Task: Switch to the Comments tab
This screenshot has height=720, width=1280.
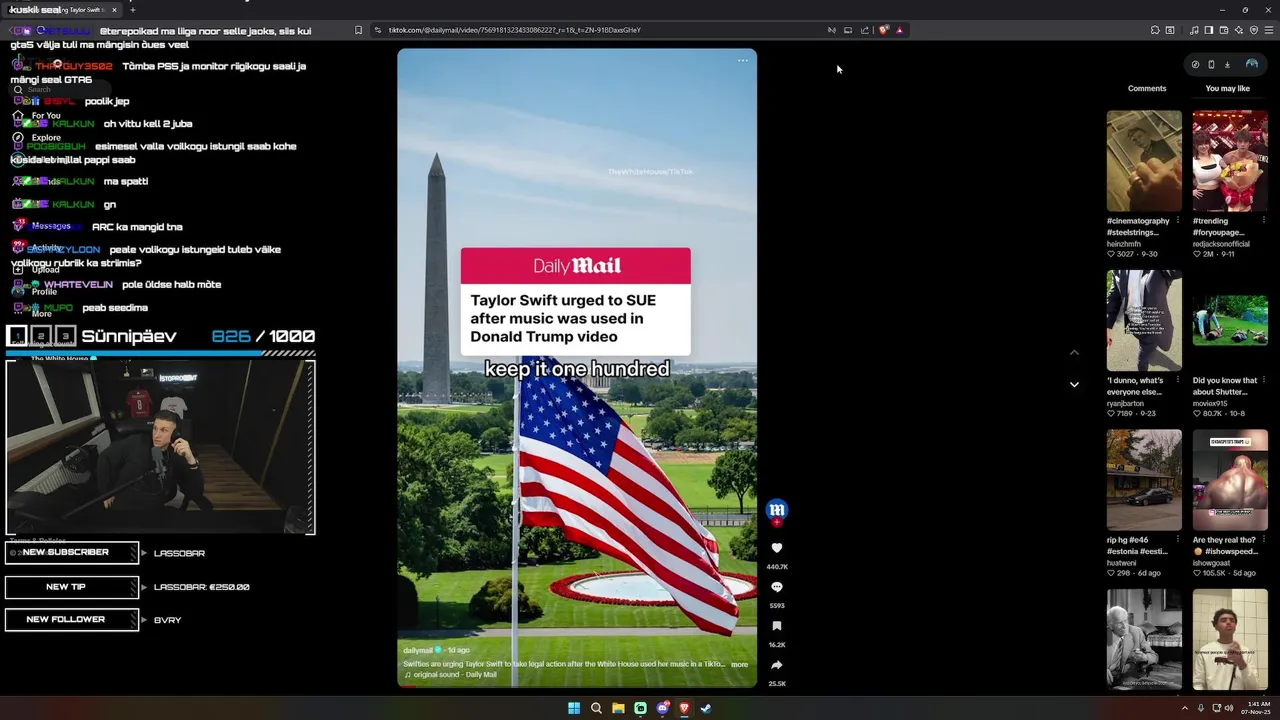Action: 1147,88
